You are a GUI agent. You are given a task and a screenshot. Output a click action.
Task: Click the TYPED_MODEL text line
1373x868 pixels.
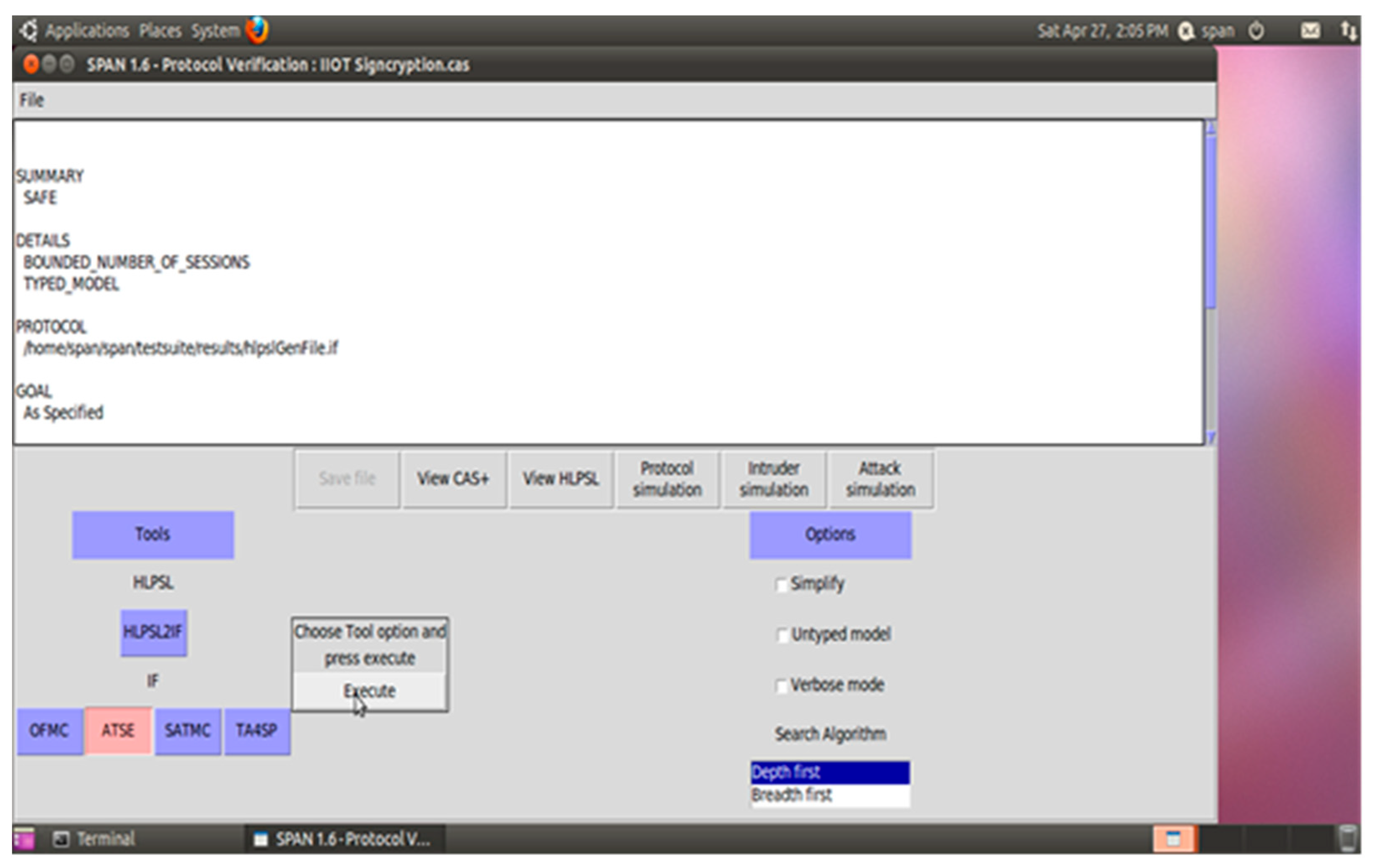tap(71, 284)
